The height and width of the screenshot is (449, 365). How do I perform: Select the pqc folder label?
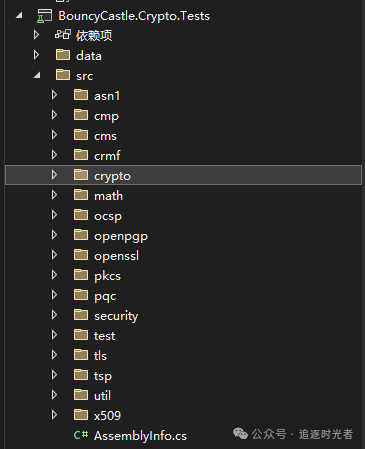[x=105, y=296]
